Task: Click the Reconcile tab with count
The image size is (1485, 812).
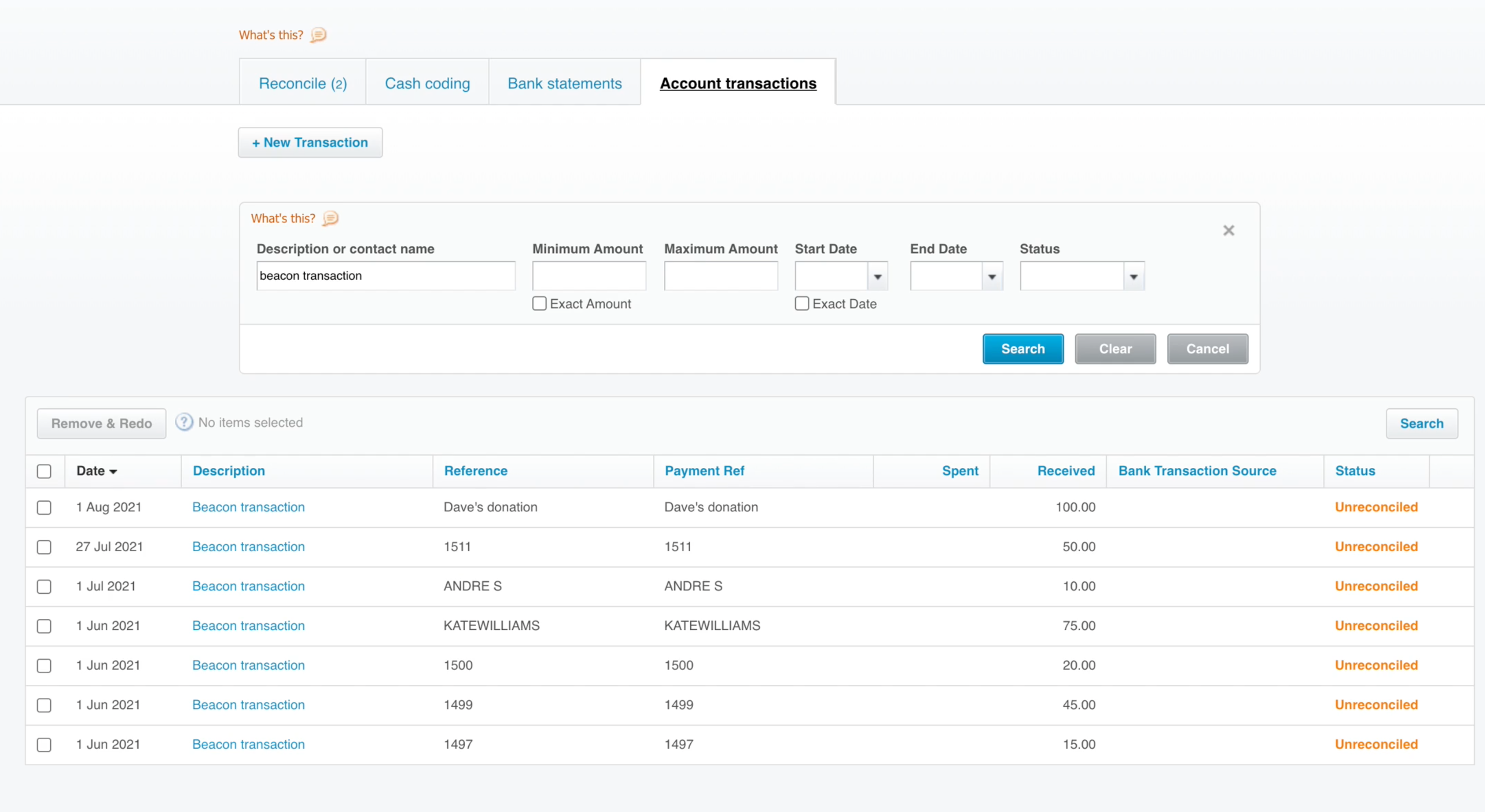Action: [302, 83]
